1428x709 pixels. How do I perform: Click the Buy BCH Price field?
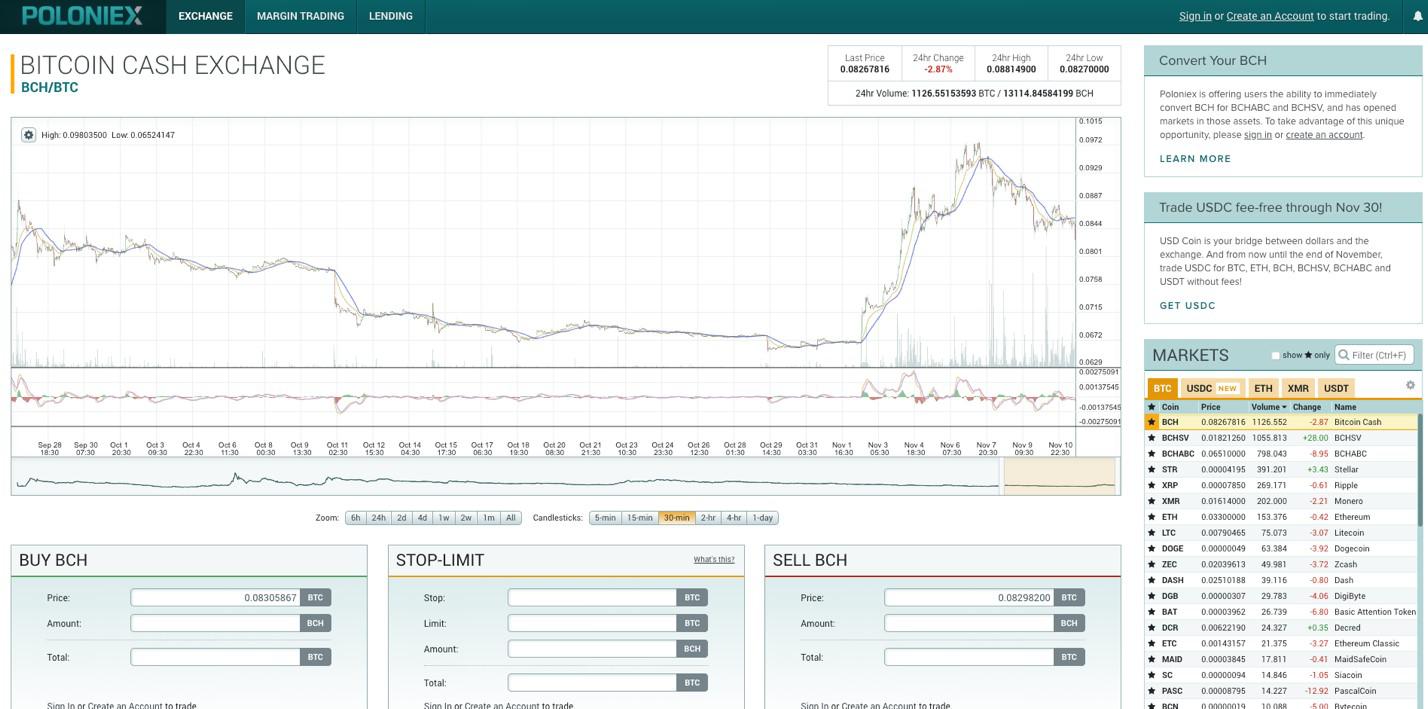click(x=215, y=597)
